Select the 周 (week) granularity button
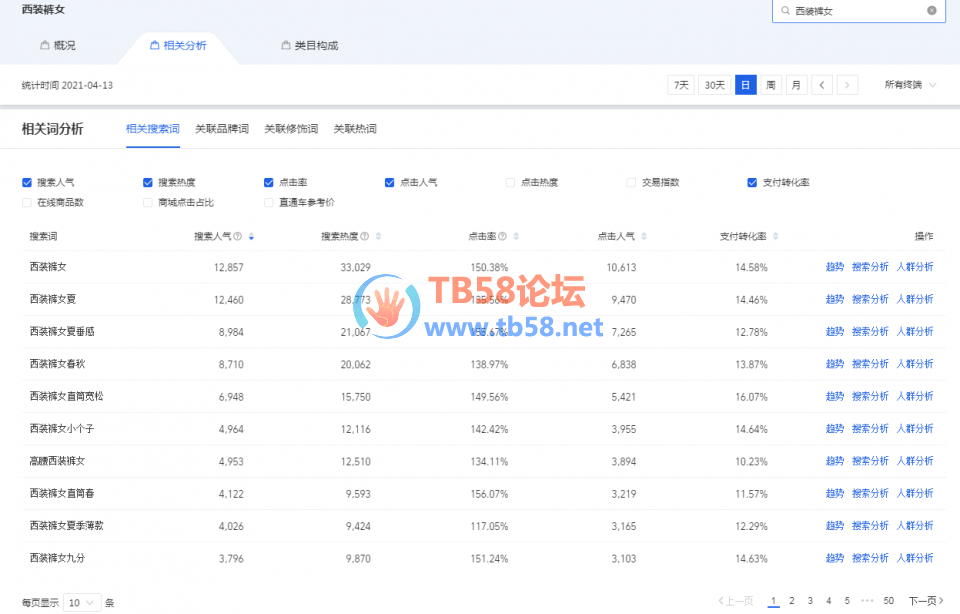960x614 pixels. [x=771, y=85]
